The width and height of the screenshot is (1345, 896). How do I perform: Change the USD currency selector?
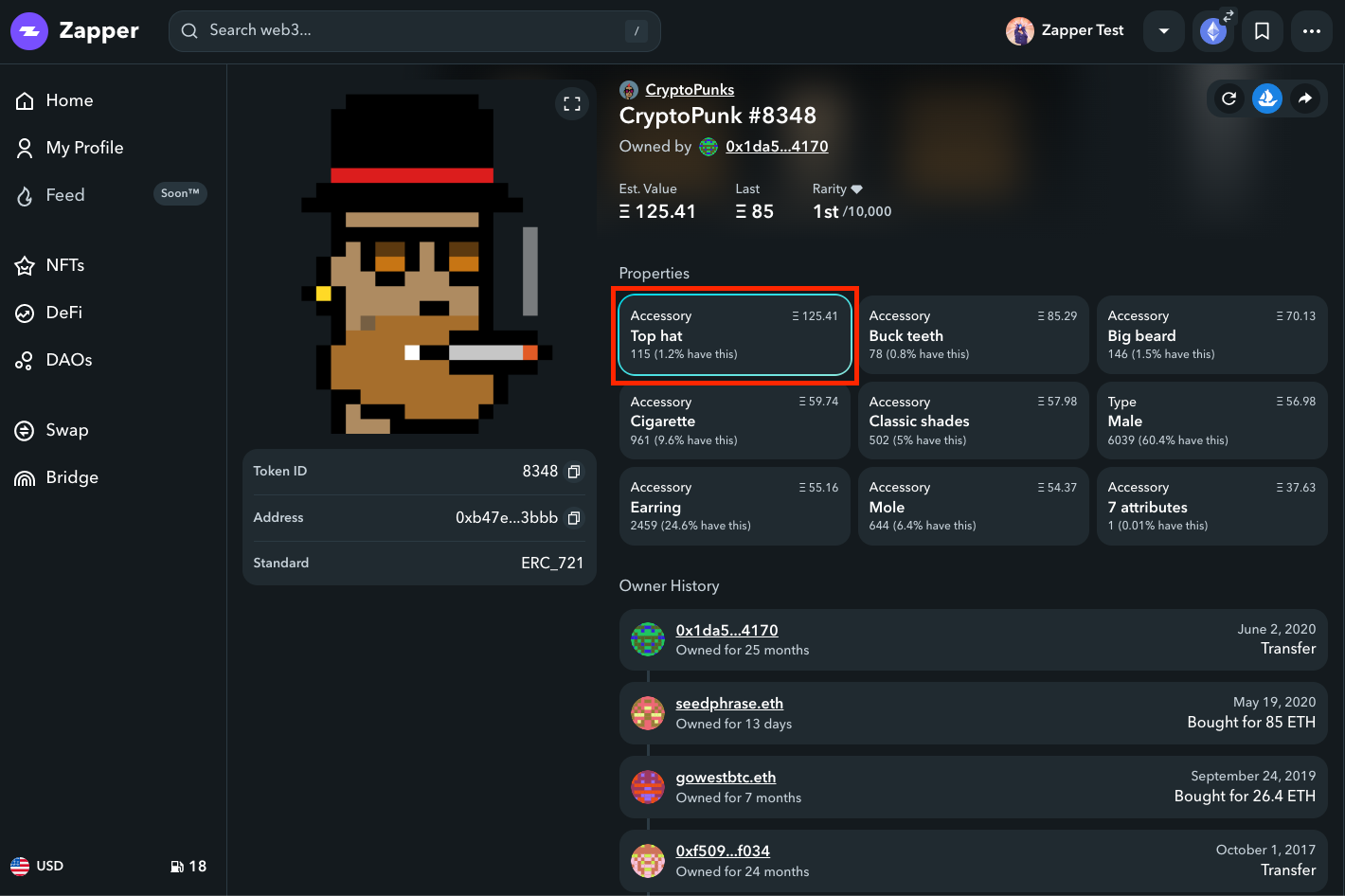point(37,866)
